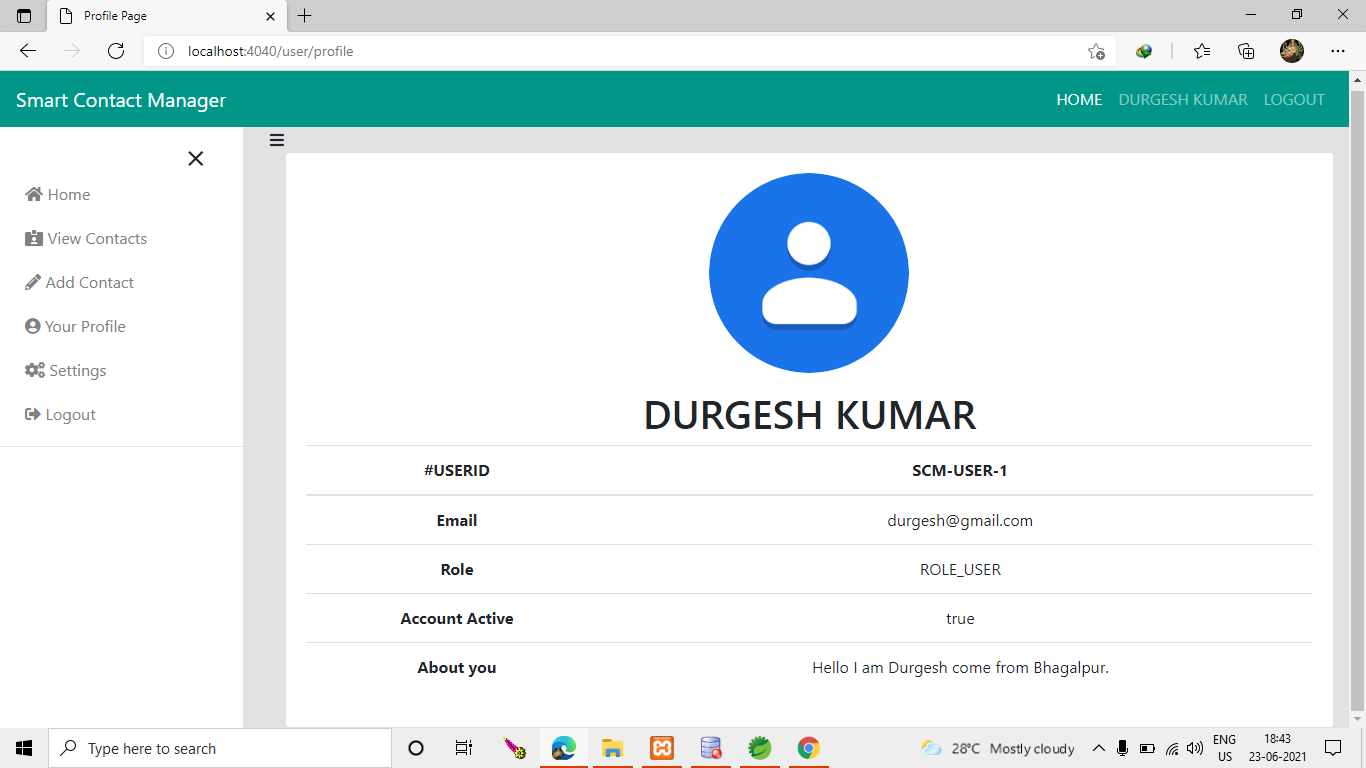Viewport: 1366px width, 768px height.
Task: Open the favorites menu in the browser toolbar
Action: point(1201,51)
